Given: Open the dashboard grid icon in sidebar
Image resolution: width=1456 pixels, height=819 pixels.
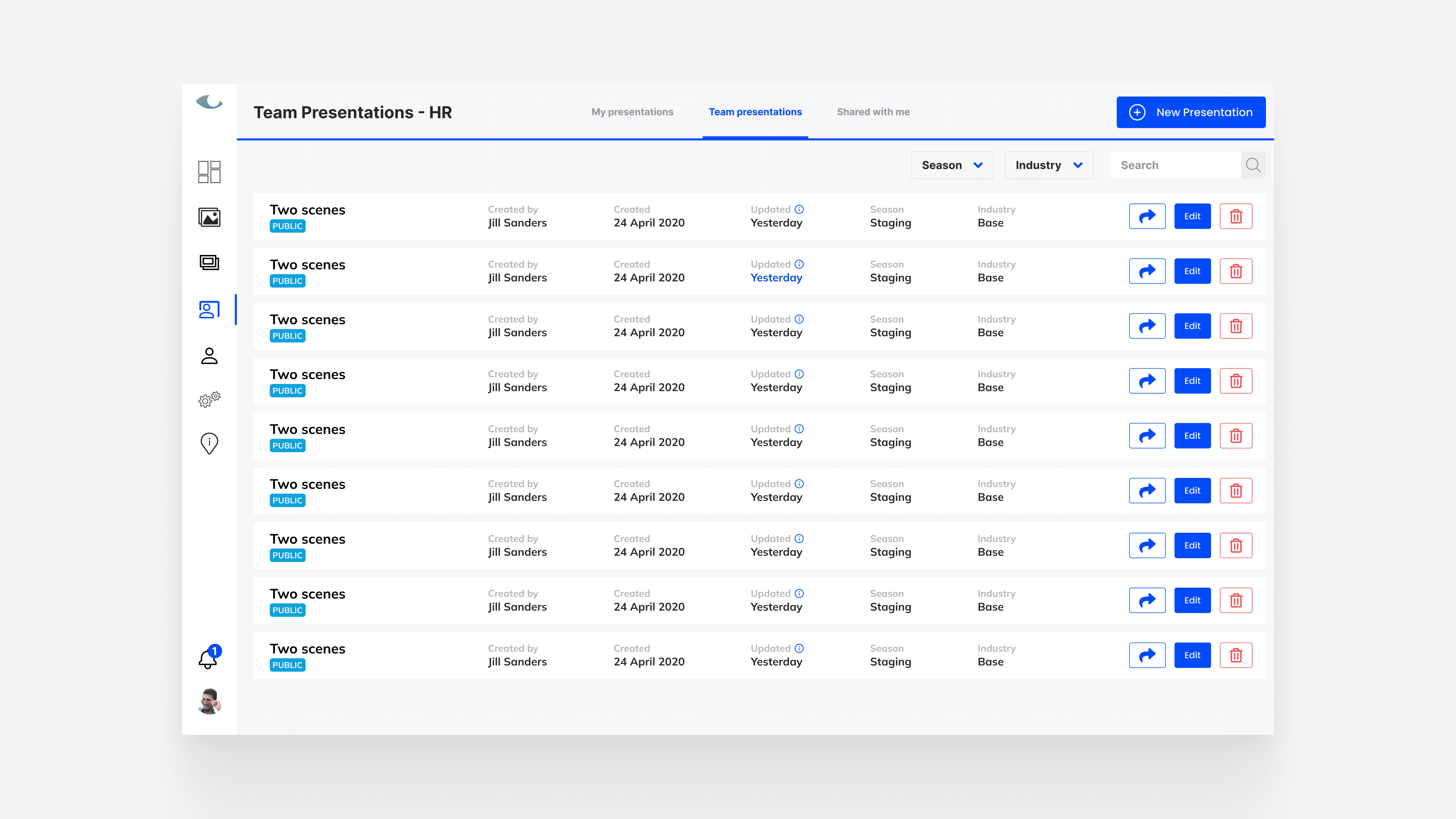Looking at the screenshot, I should [x=209, y=172].
